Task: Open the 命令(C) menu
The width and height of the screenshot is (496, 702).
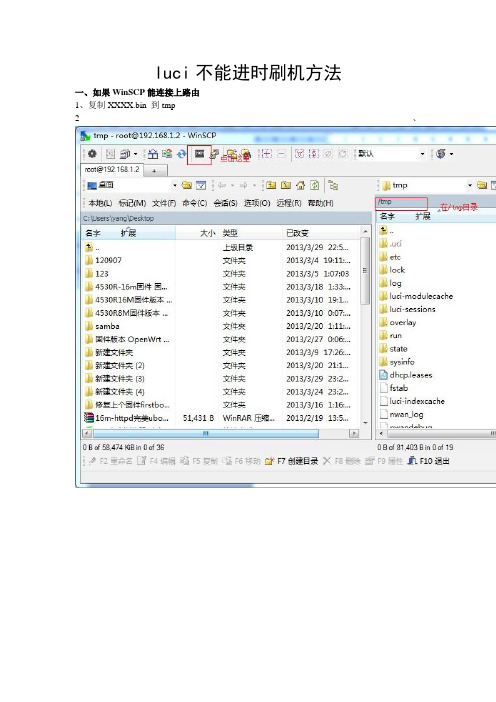Action: click(195, 203)
